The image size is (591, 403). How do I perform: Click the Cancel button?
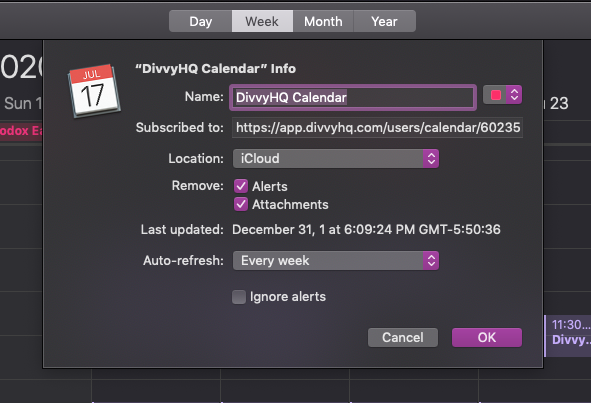pos(403,337)
